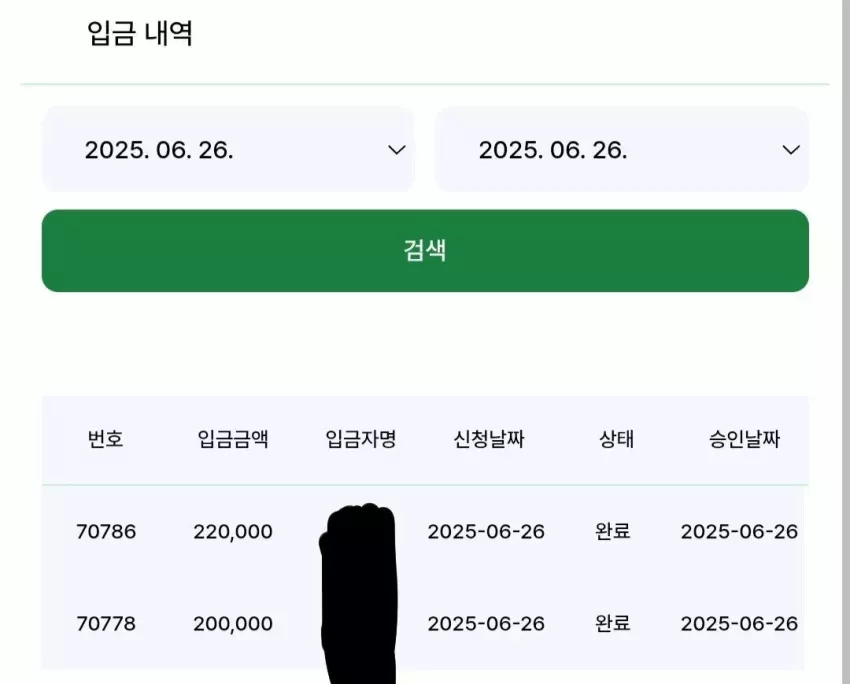850x684 pixels.
Task: Click the 승인날짜 column header
Action: click(x=744, y=439)
